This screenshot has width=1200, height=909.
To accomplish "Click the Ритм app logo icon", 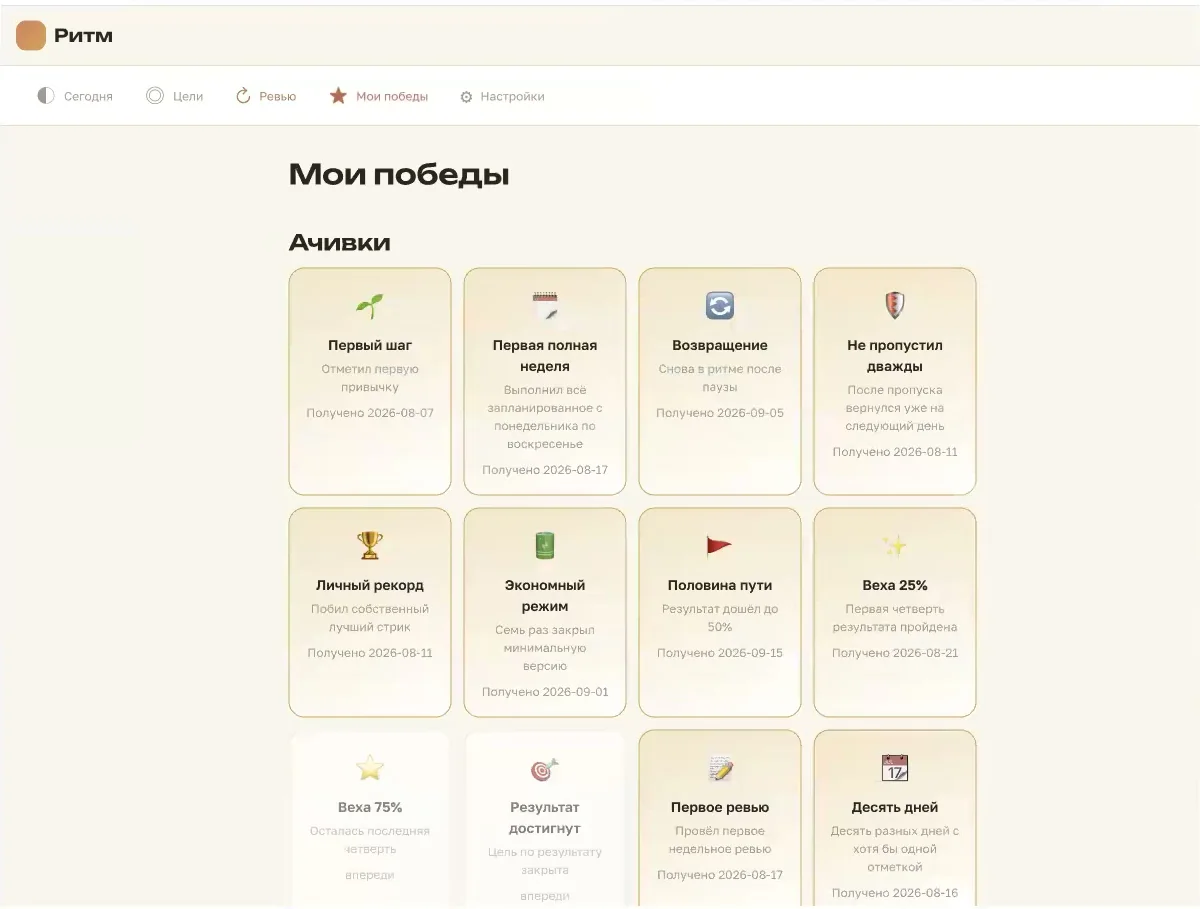I will point(31,36).
